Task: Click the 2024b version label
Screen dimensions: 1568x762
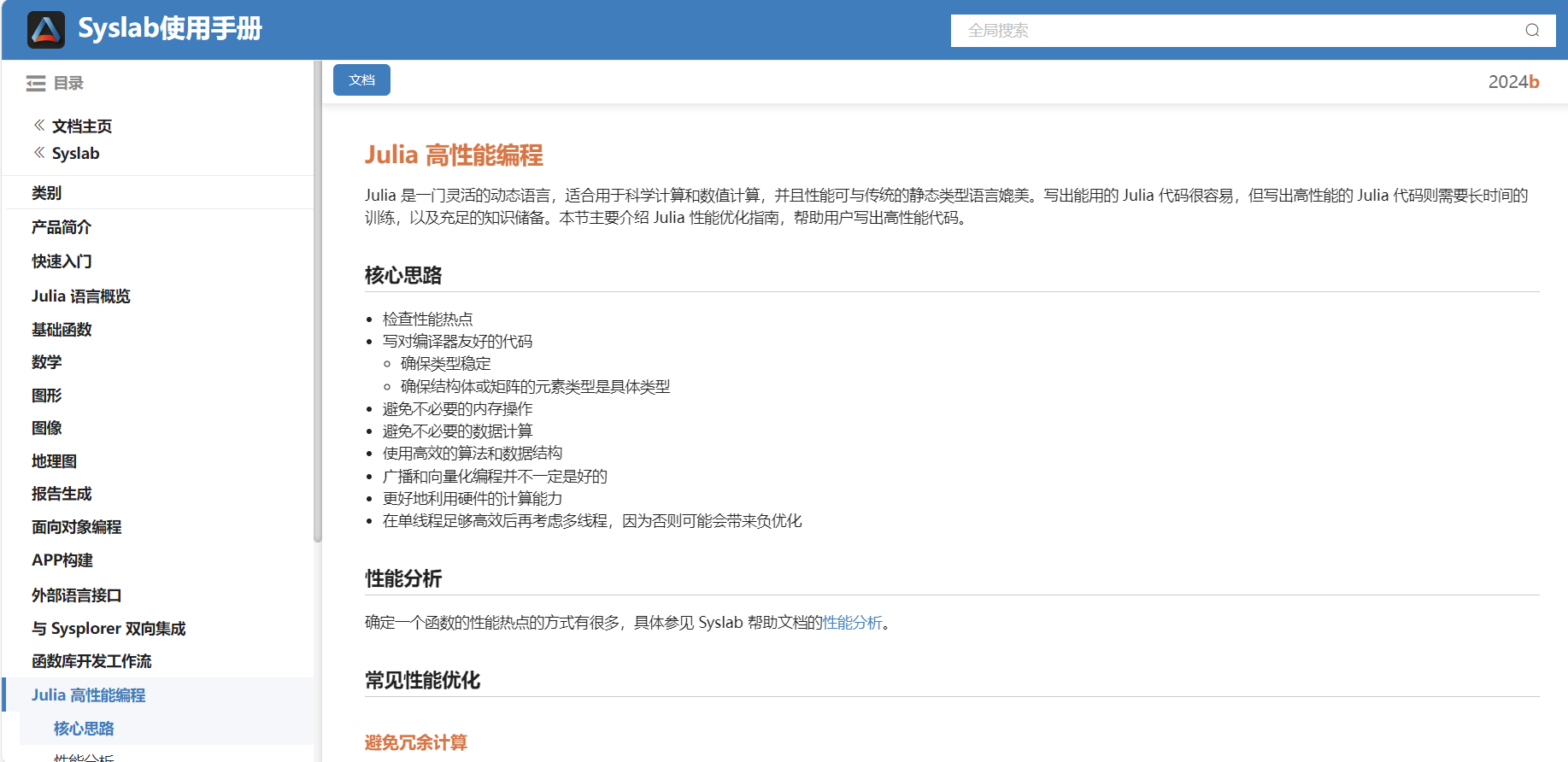Action: click(1513, 82)
